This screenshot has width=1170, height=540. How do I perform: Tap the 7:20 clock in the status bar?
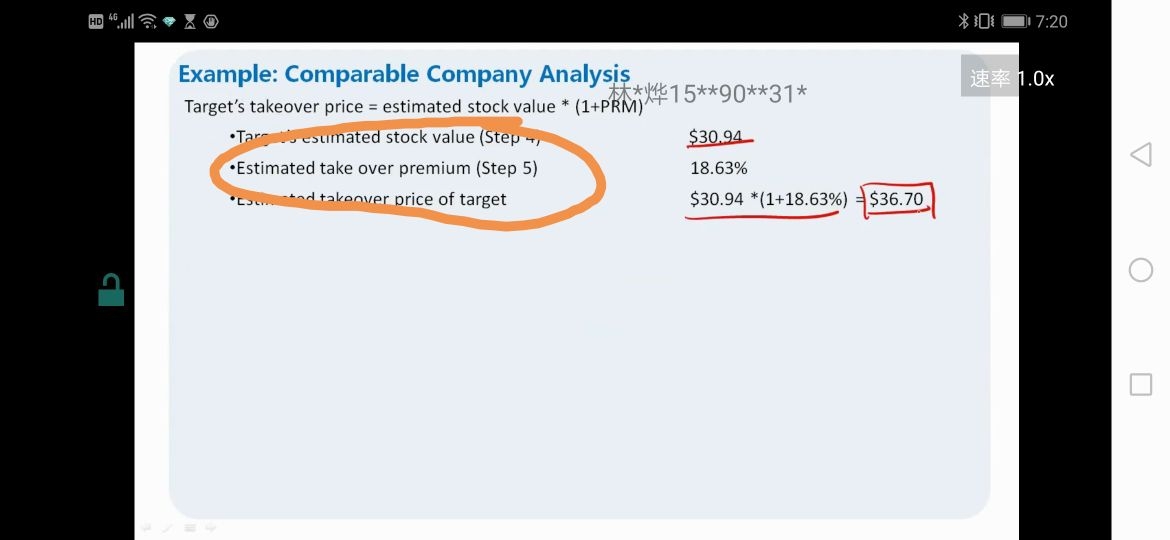pos(1051,22)
